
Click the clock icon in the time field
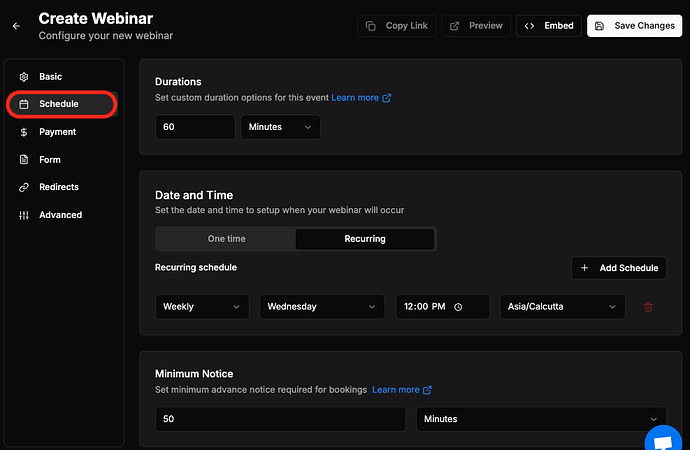(458, 307)
